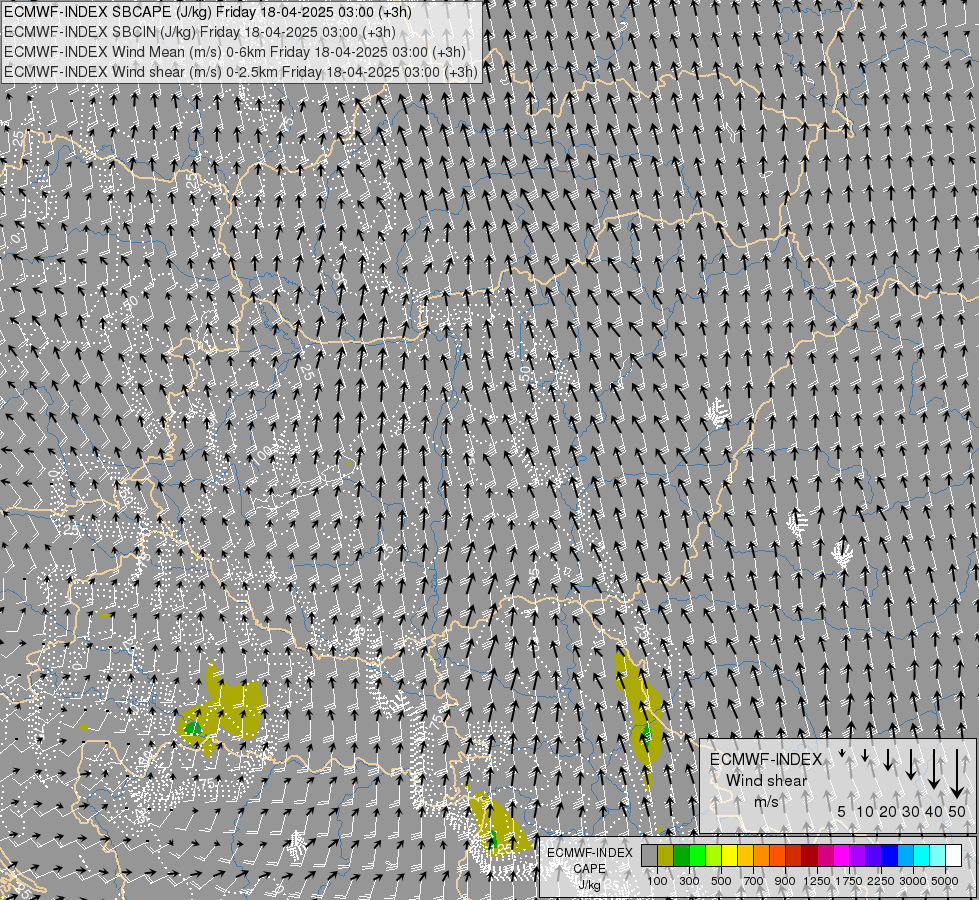Click the 40 m/s wind shear legend arrow

(933, 768)
